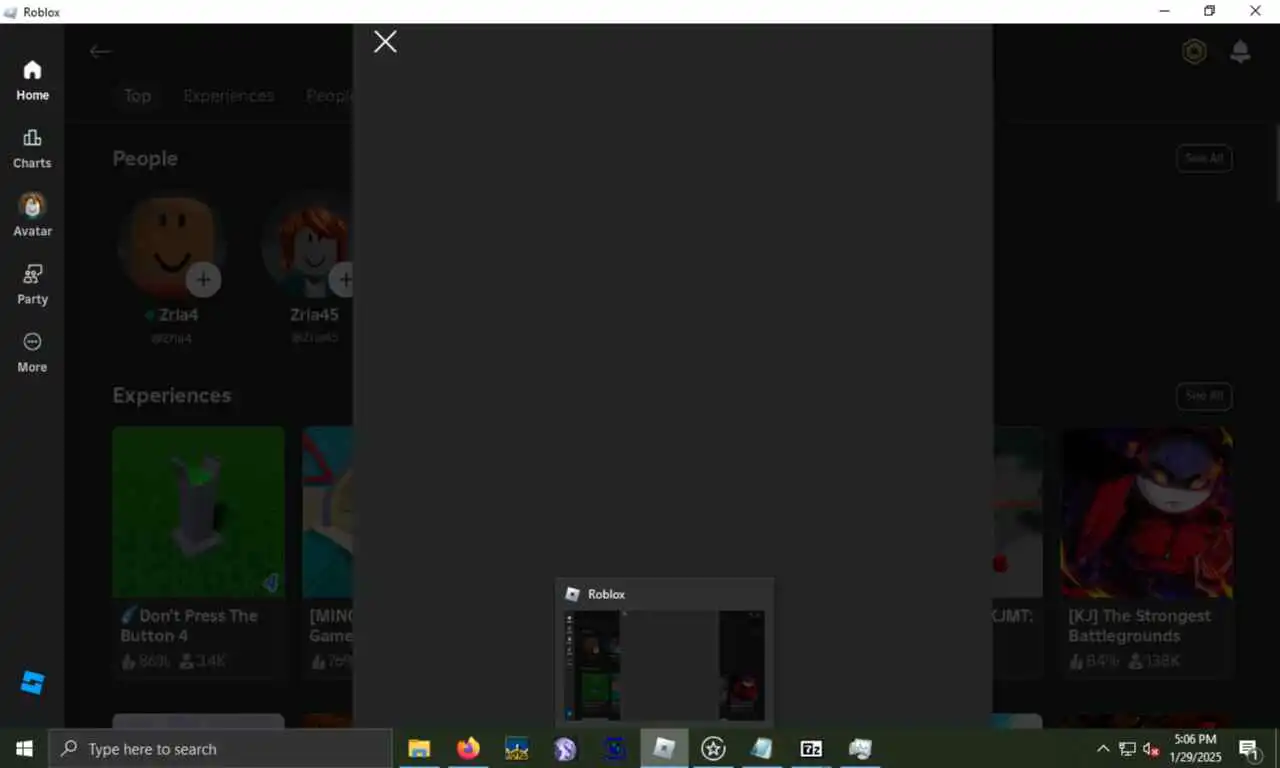The image size is (1280, 768).
Task: Go back using the left arrow
Action: click(100, 51)
